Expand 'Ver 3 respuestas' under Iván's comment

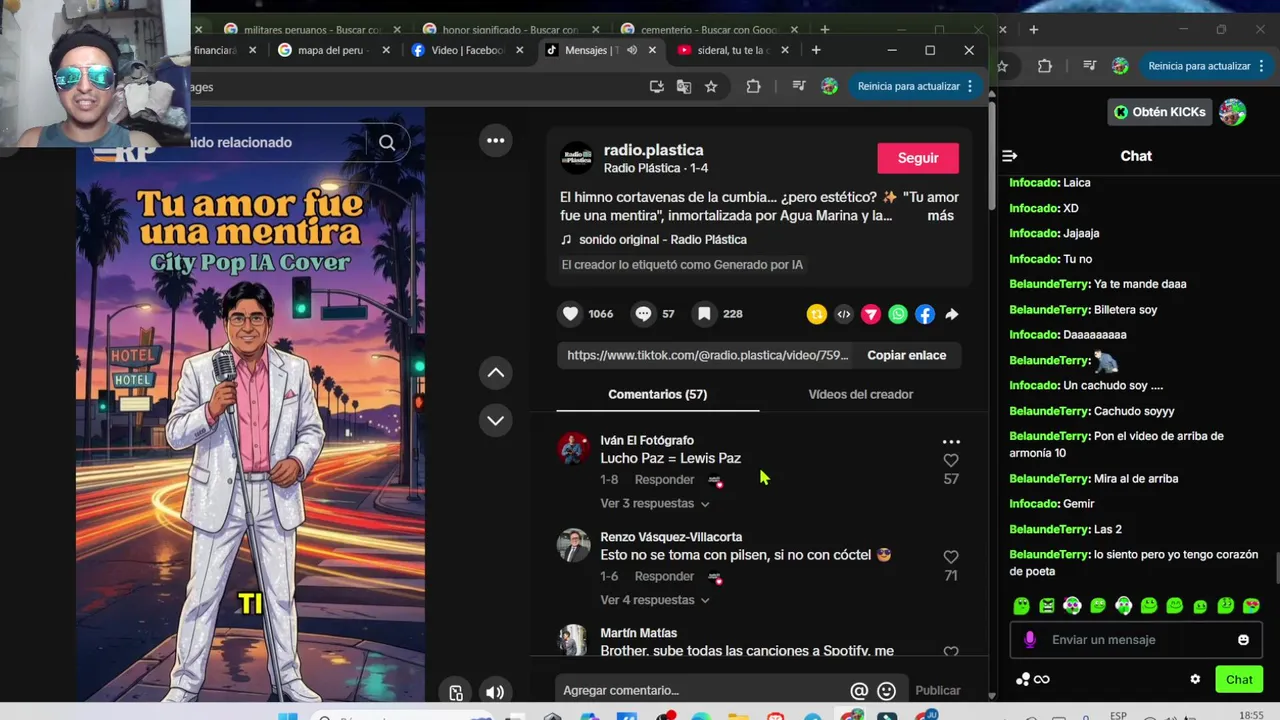click(654, 503)
